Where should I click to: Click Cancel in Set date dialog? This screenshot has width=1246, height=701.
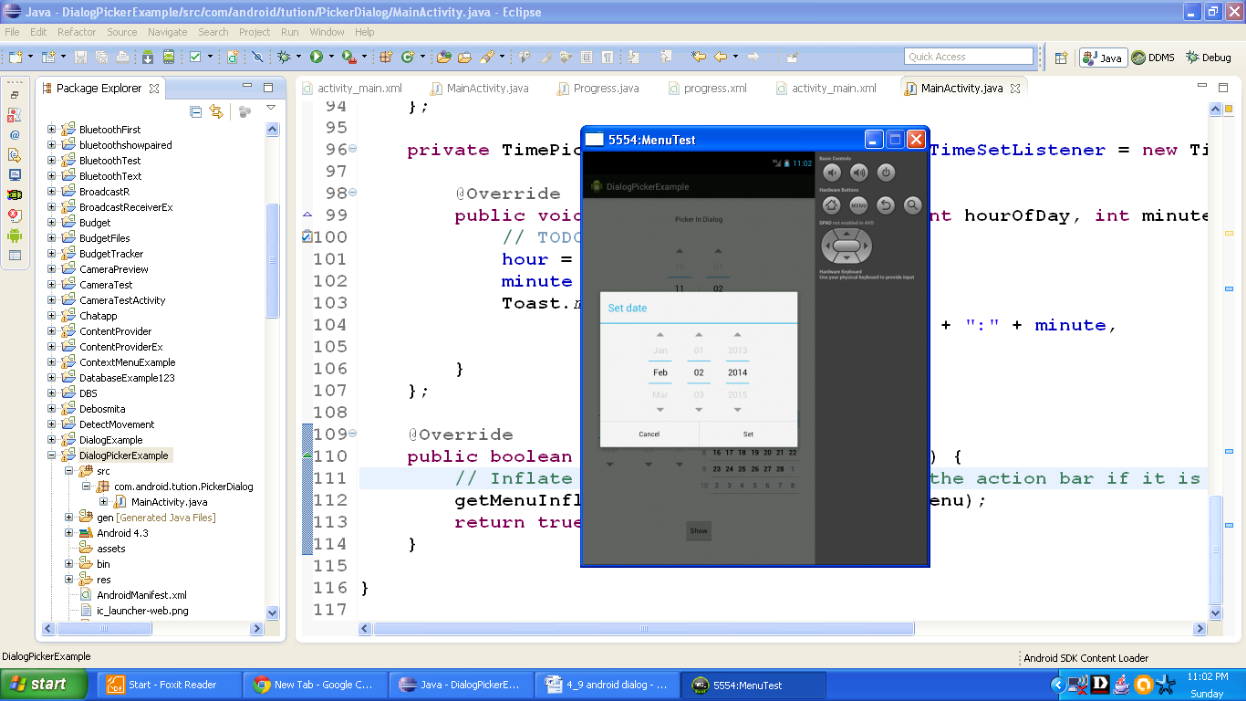(649, 434)
